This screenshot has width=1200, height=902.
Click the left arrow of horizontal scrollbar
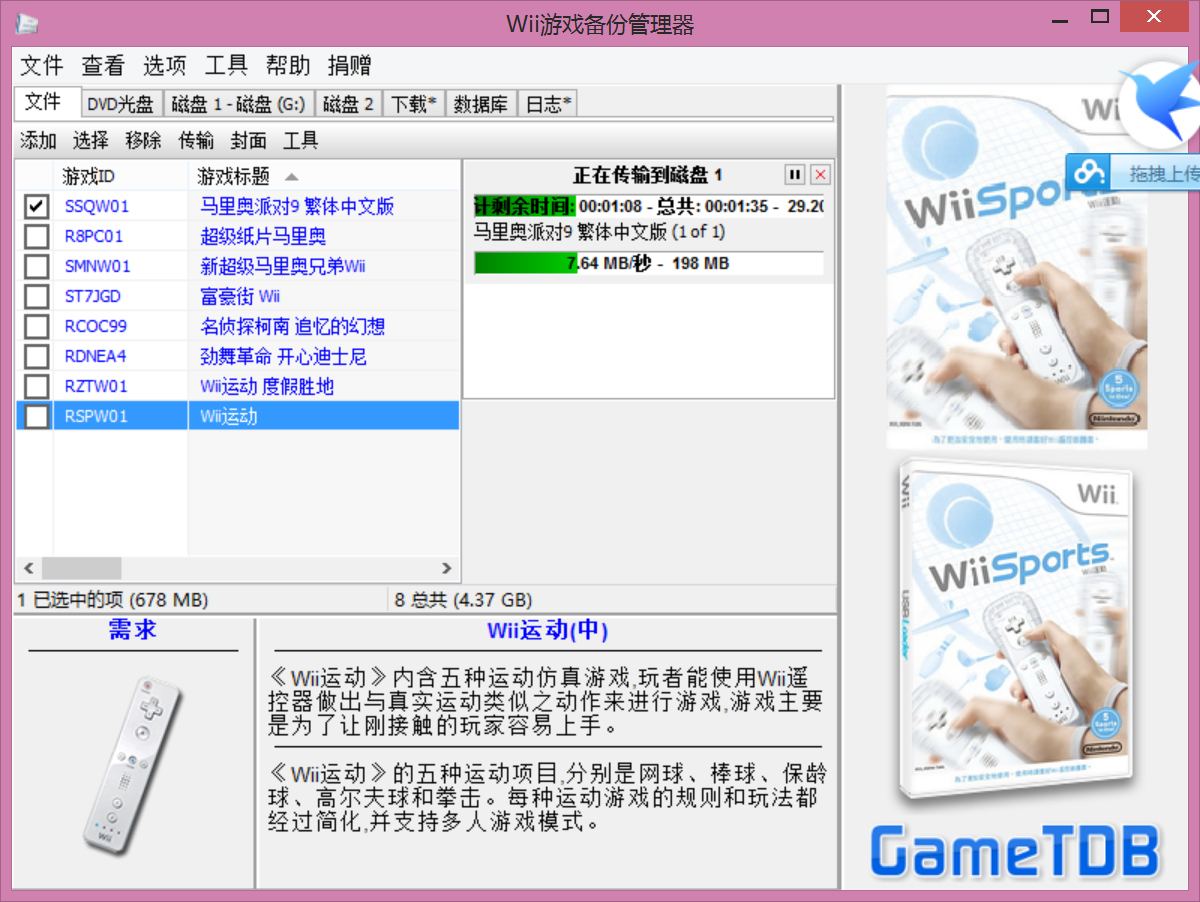click(28, 568)
